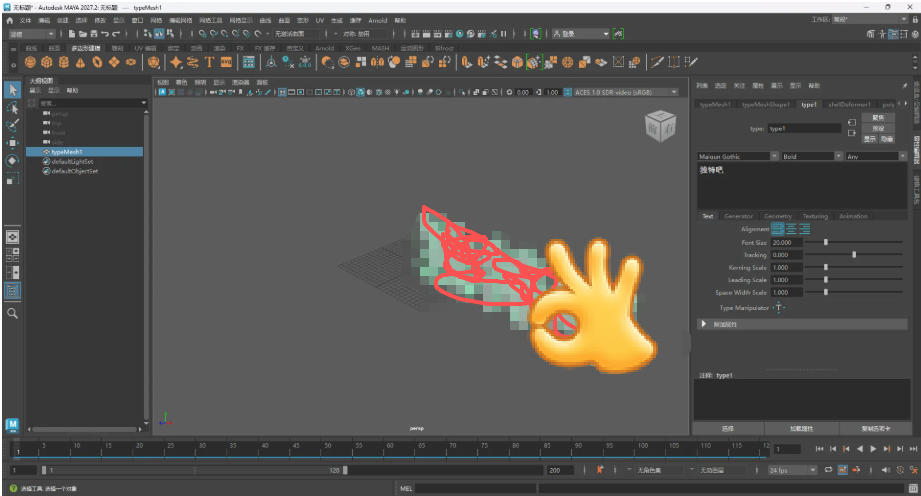921x496 pixels.
Task: Open the Texturing tab in type attributes
Action: 815,216
